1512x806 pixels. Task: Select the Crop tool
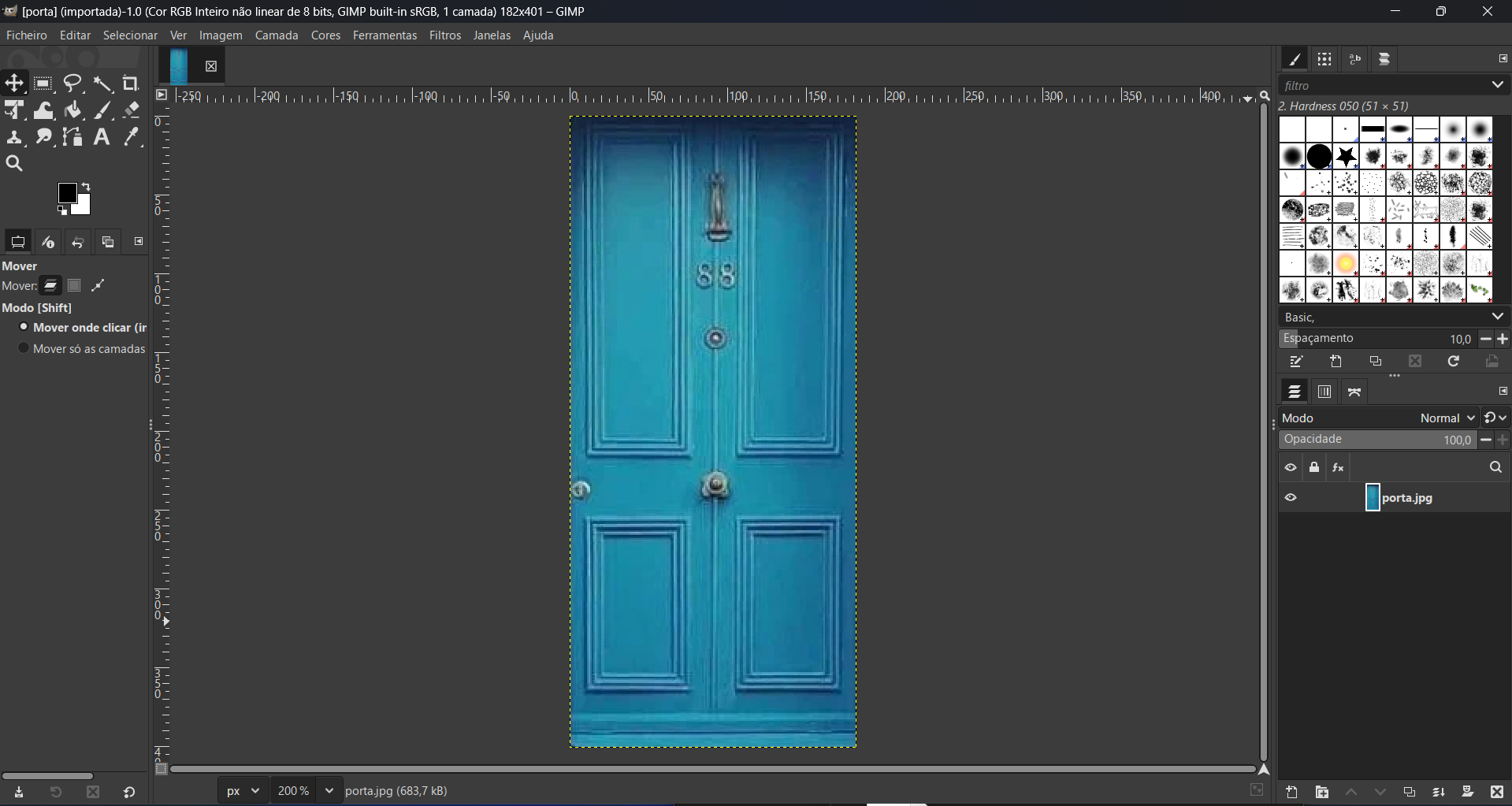point(132,84)
